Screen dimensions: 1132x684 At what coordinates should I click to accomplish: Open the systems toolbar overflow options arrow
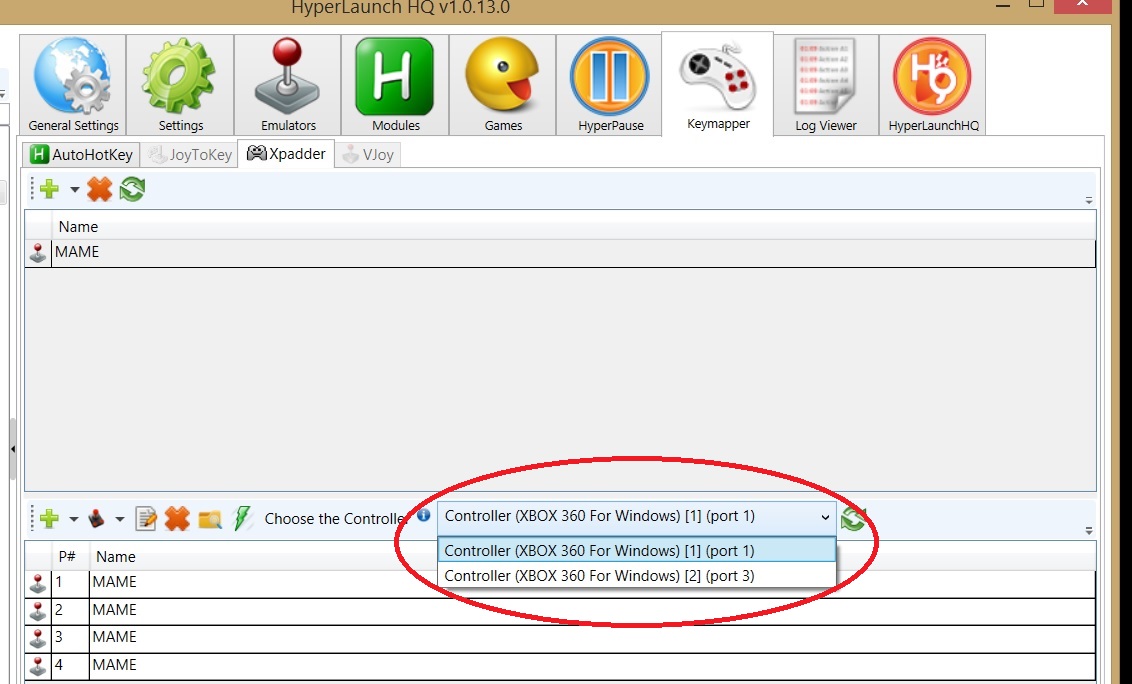tap(1089, 200)
